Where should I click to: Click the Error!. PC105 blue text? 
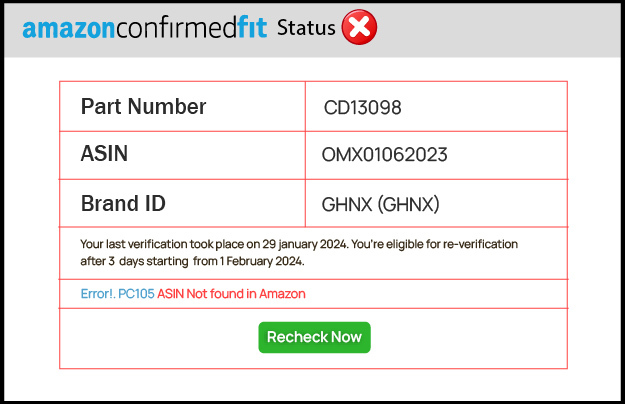[117, 294]
